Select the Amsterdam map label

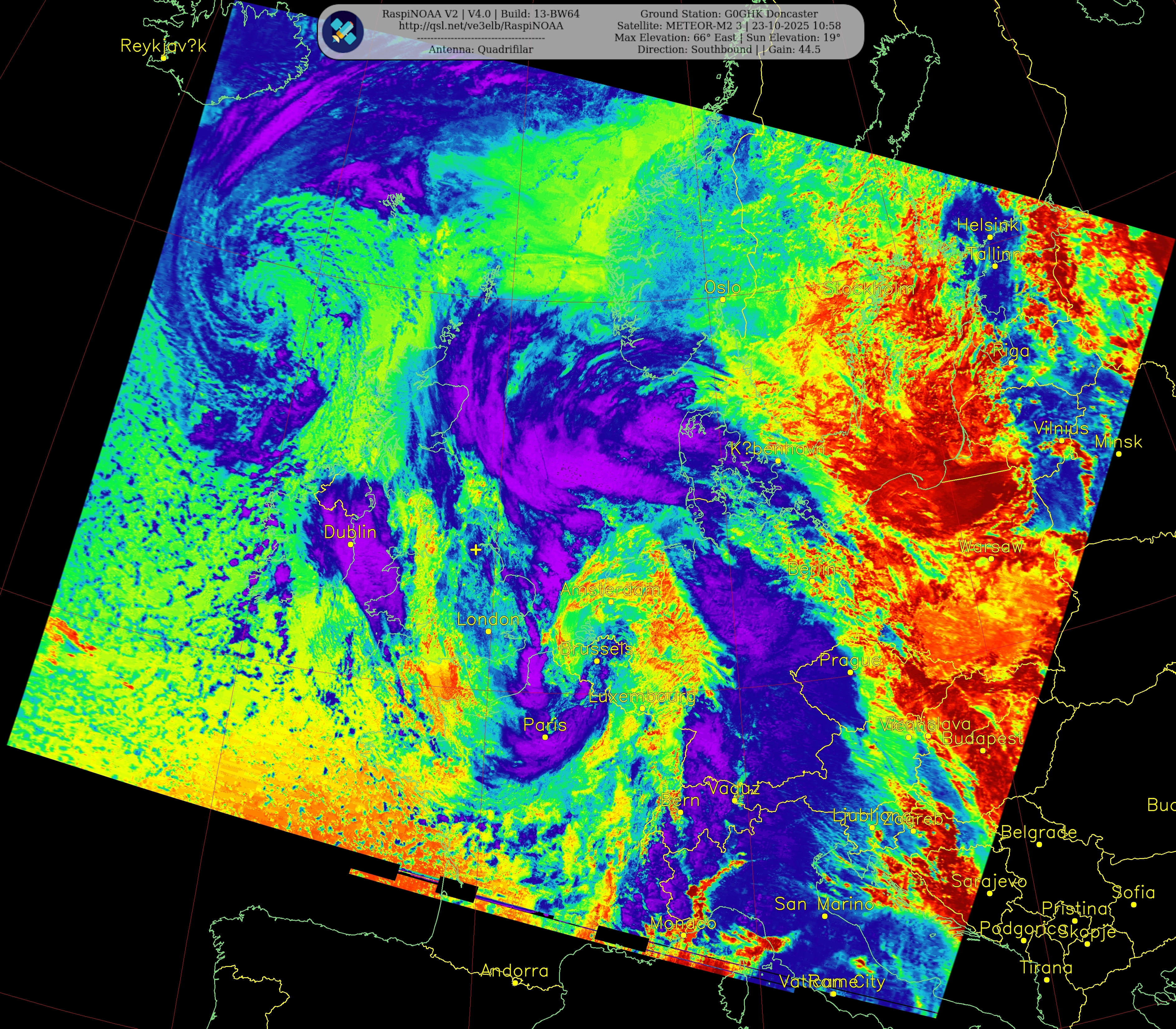[610, 590]
